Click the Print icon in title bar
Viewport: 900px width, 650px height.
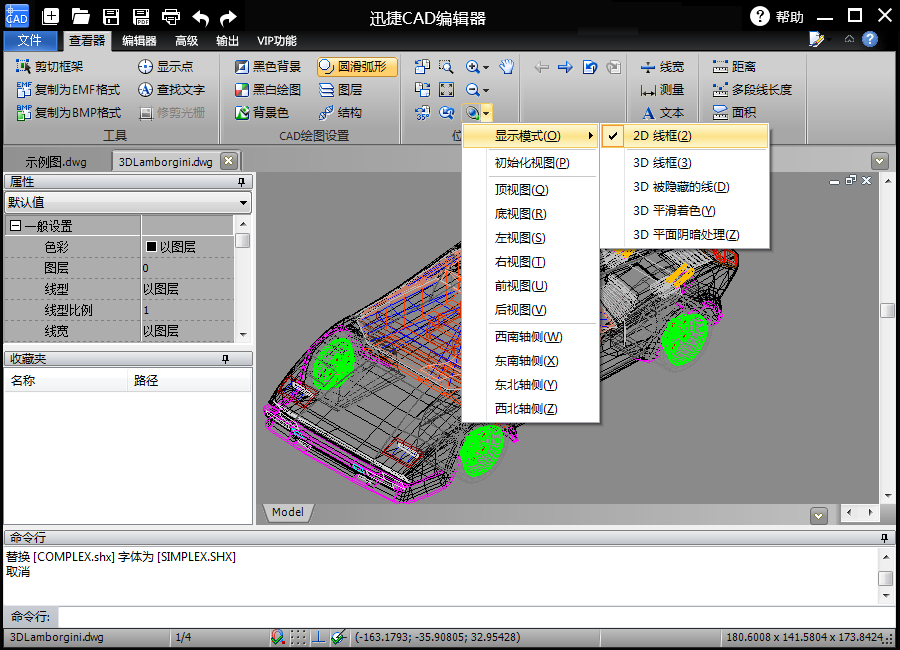(171, 16)
